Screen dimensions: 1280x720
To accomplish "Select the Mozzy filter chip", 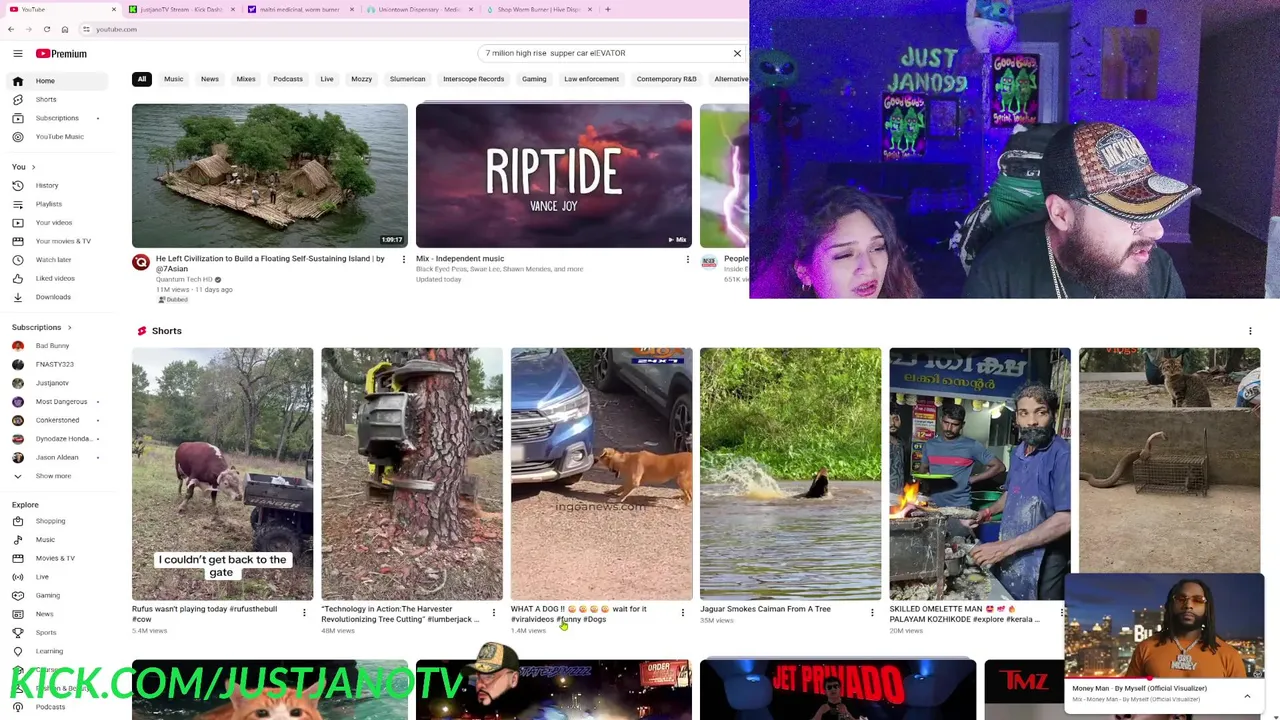I will 361,79.
